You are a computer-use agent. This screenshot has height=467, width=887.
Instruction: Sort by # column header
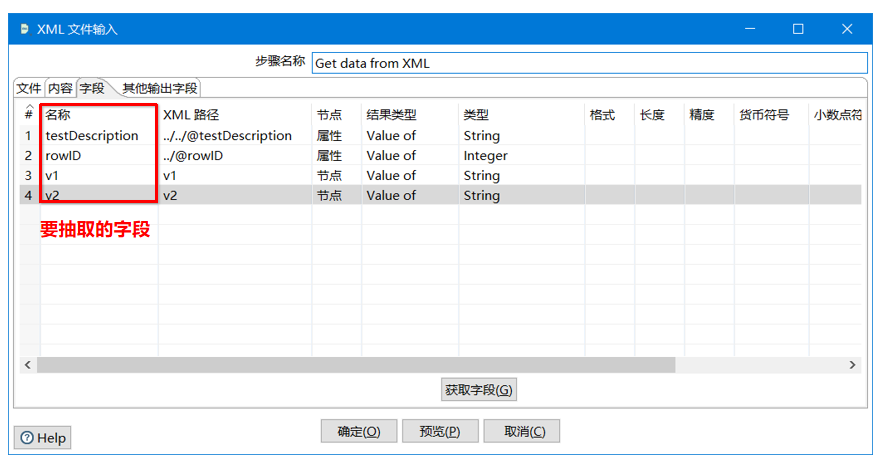pyautogui.click(x=29, y=114)
